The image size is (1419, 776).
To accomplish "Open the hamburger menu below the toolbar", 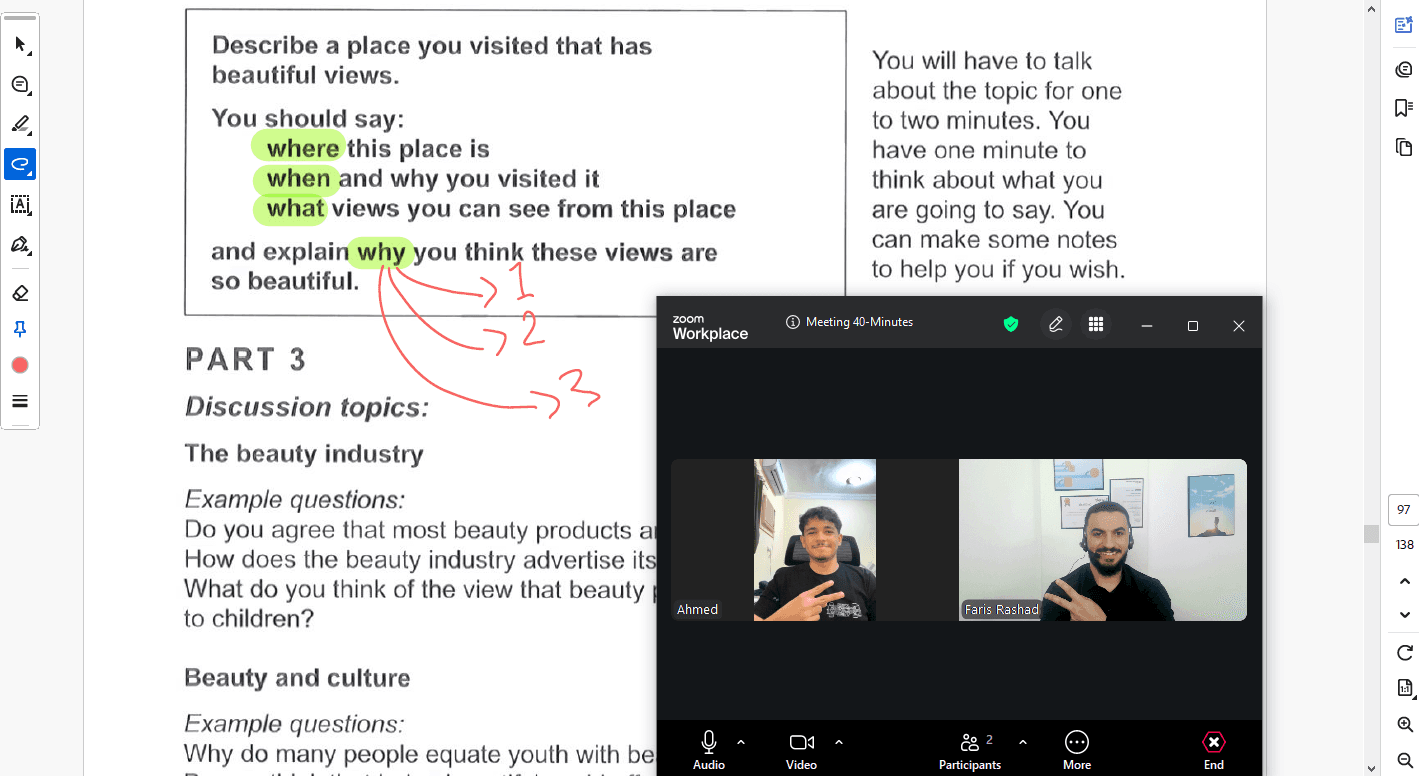I will point(20,400).
